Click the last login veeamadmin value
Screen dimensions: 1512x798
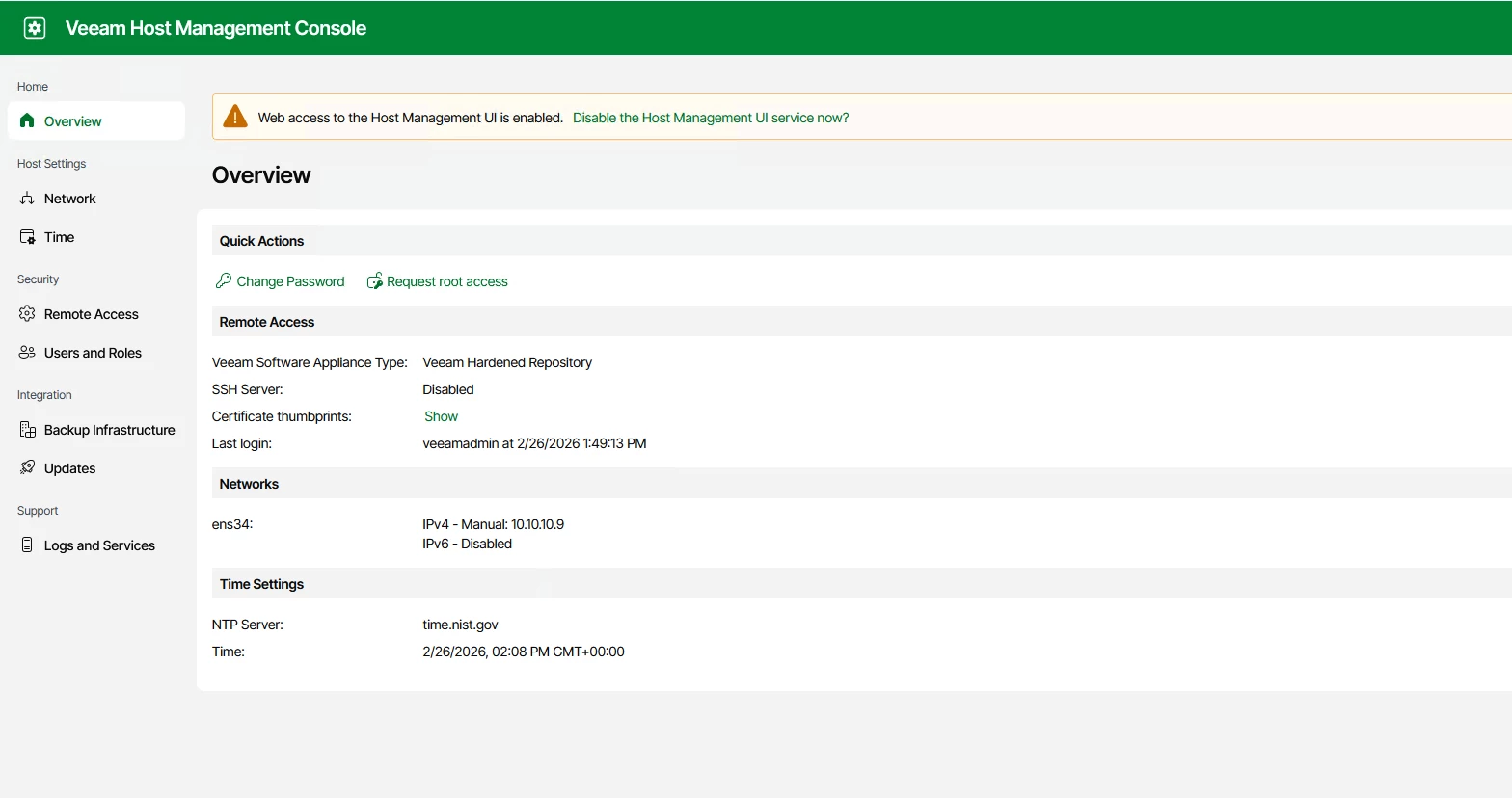pyautogui.click(x=534, y=443)
